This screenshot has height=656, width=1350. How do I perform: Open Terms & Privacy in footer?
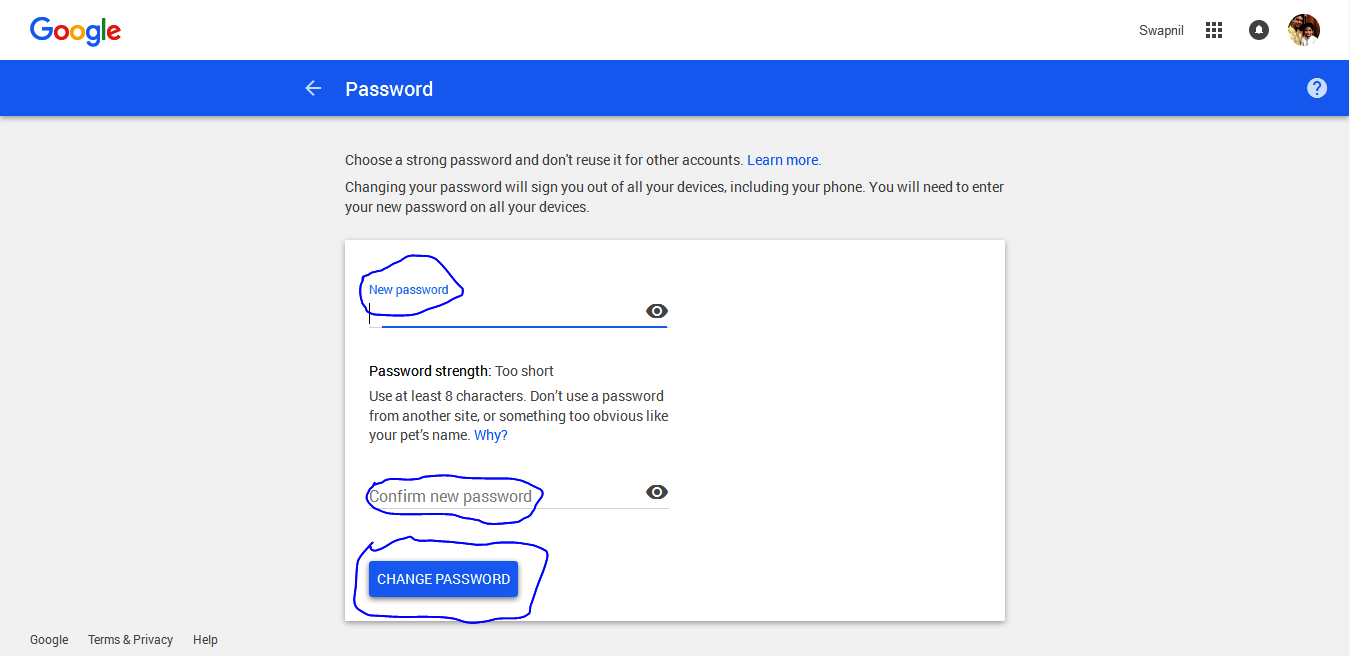(x=130, y=640)
